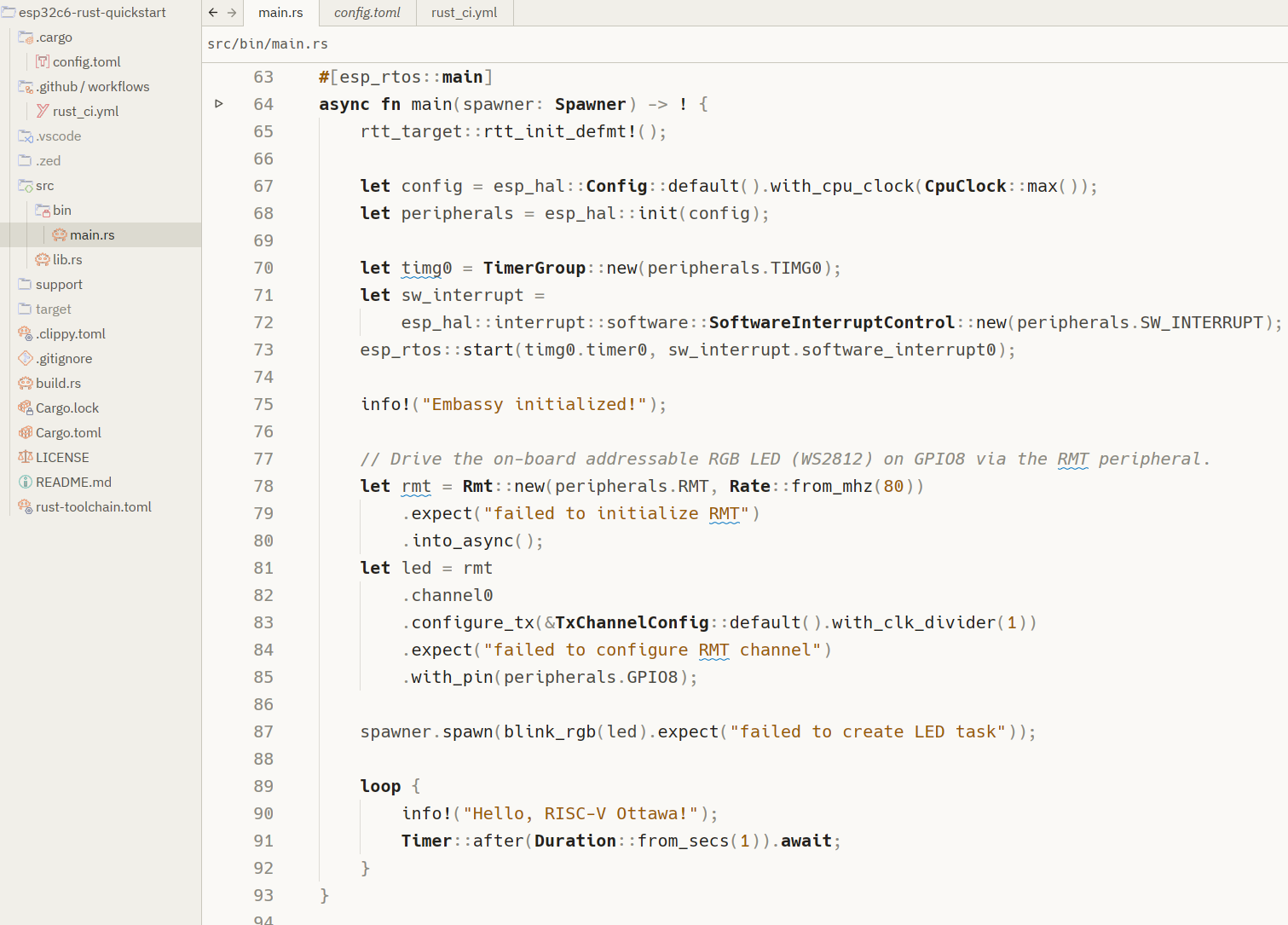Click the crate icon beside Cargo.toml
The image size is (1288, 925).
pos(26,432)
